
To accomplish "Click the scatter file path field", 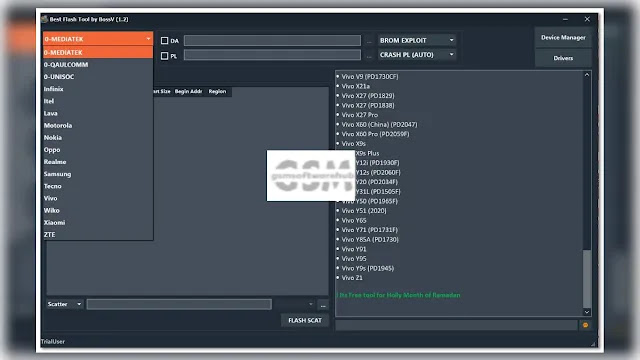I will tap(179, 304).
